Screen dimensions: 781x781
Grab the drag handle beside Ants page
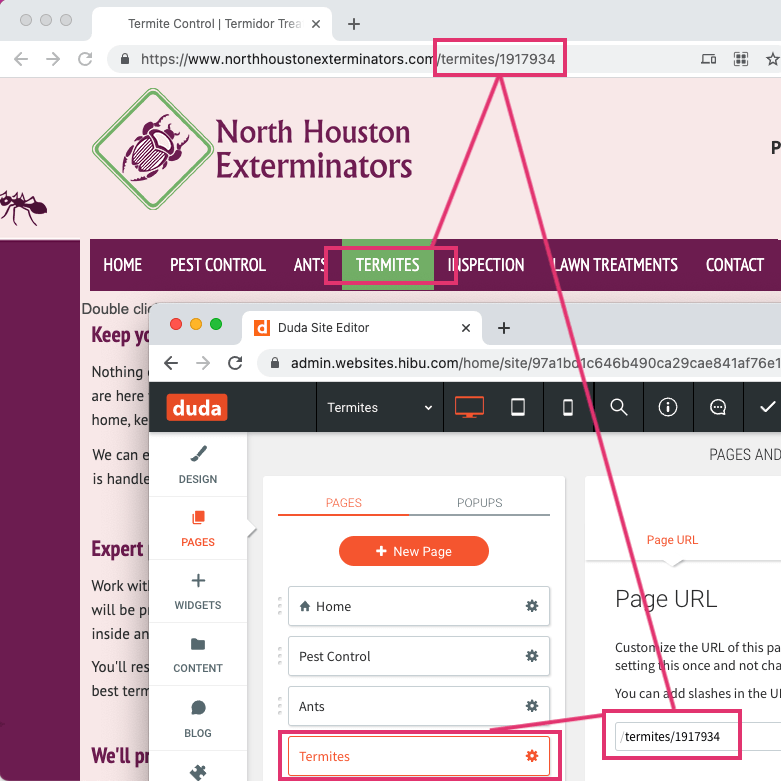coord(280,705)
